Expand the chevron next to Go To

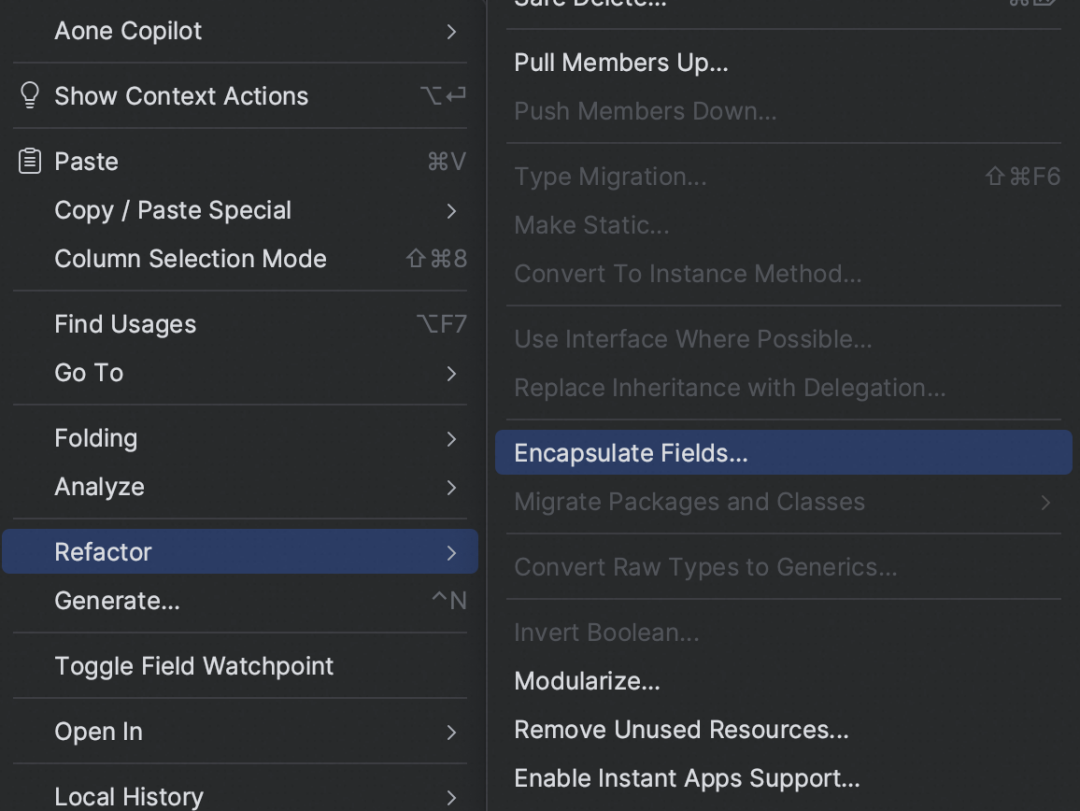(x=451, y=373)
